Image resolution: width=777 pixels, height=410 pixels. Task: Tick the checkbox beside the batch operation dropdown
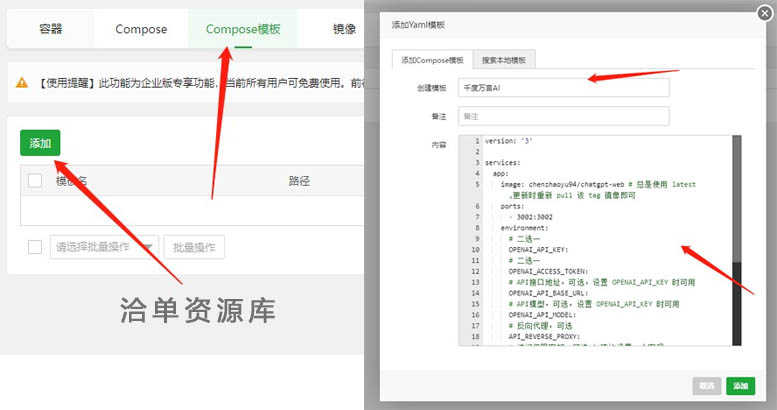[x=35, y=247]
